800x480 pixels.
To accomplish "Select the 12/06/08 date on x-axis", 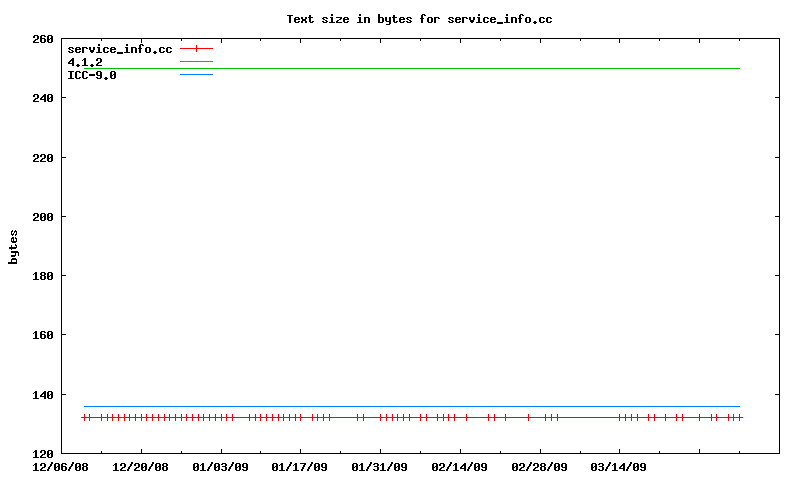I will point(61,466).
